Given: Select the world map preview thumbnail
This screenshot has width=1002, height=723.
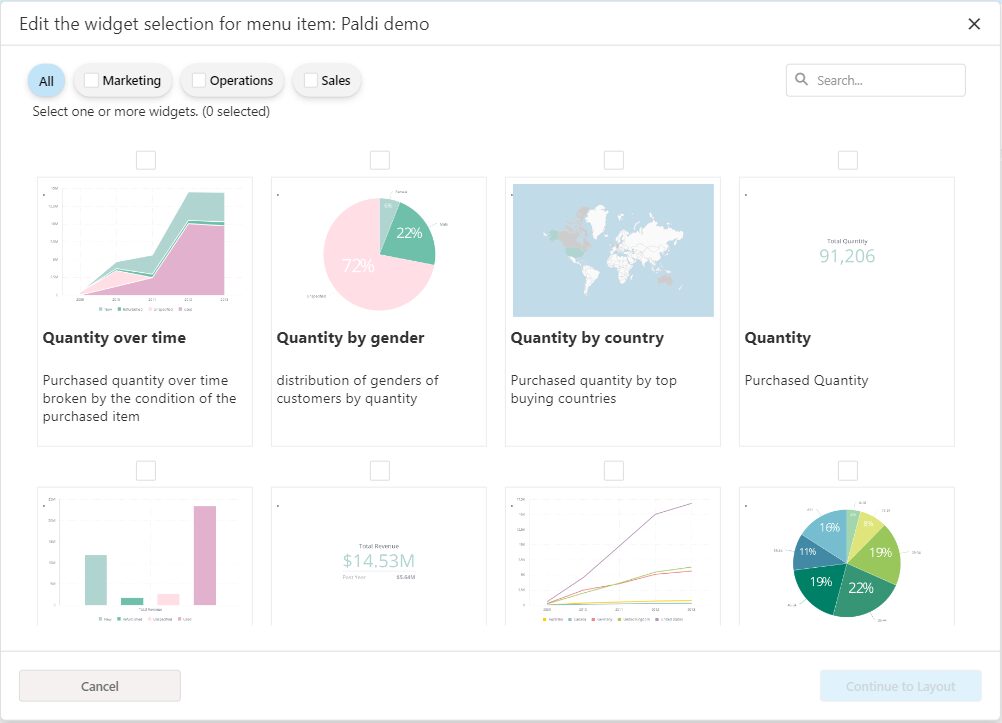Looking at the screenshot, I should 613,249.
